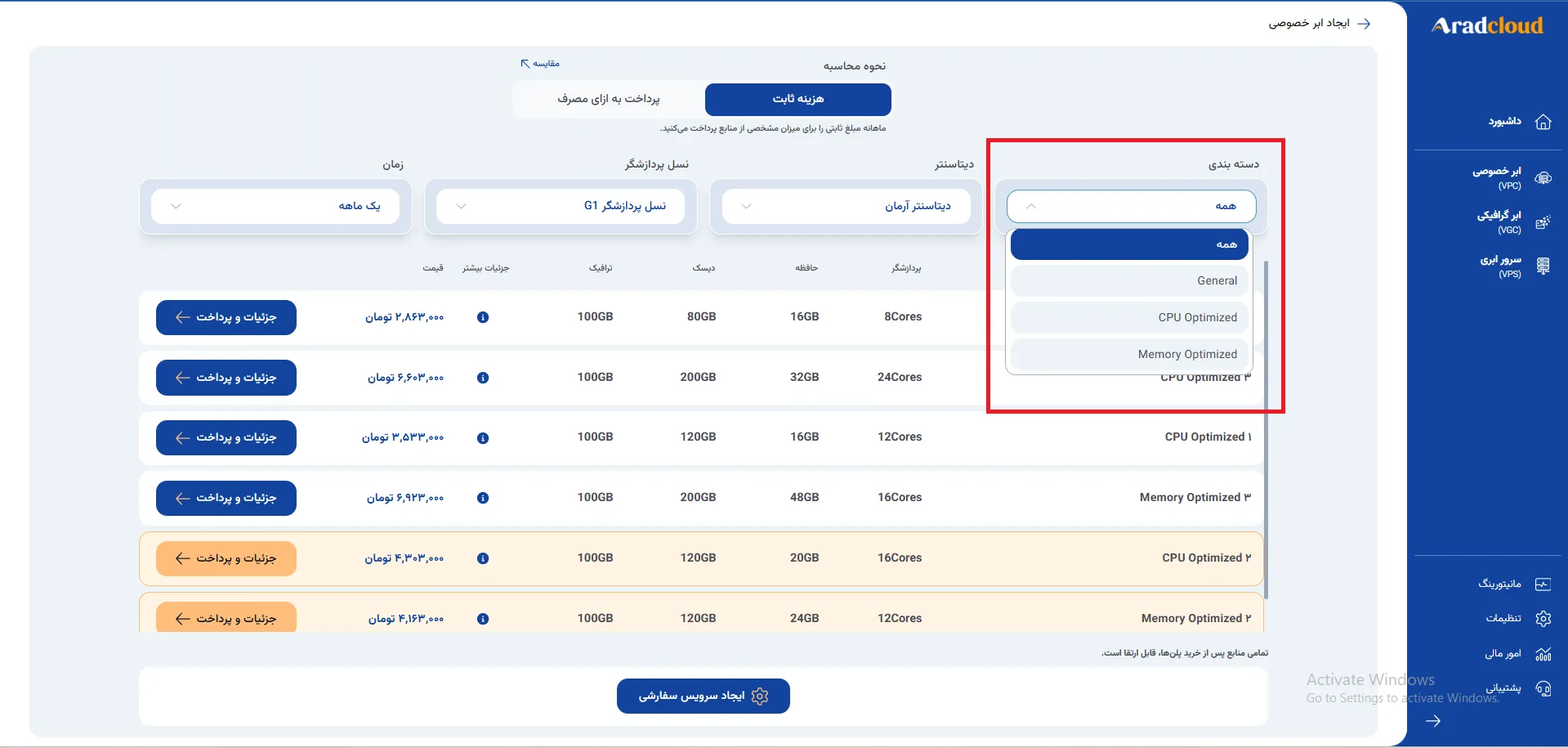The image size is (1568, 748).
Task: Select همه option in category list
Action: coord(1129,244)
